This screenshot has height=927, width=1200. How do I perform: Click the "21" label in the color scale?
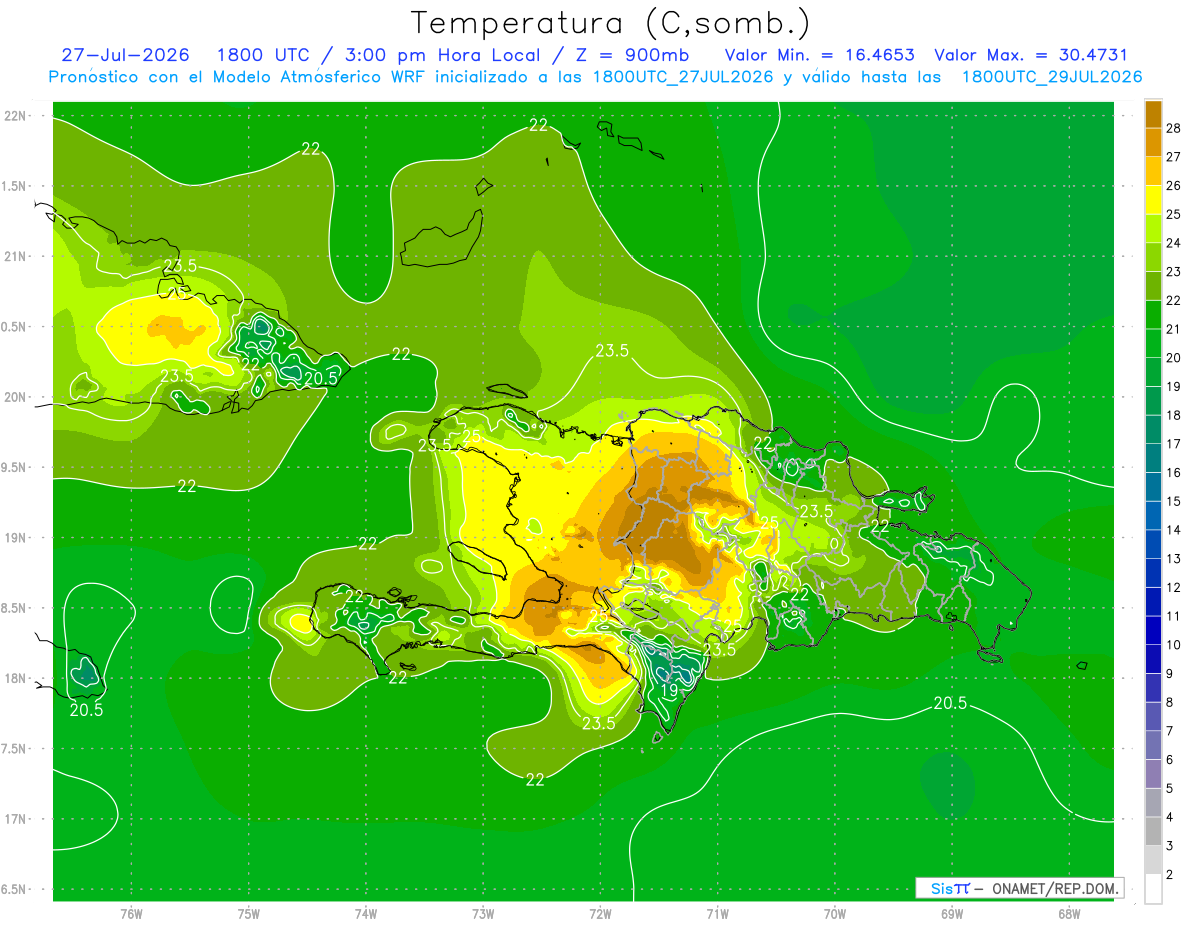1174,329
